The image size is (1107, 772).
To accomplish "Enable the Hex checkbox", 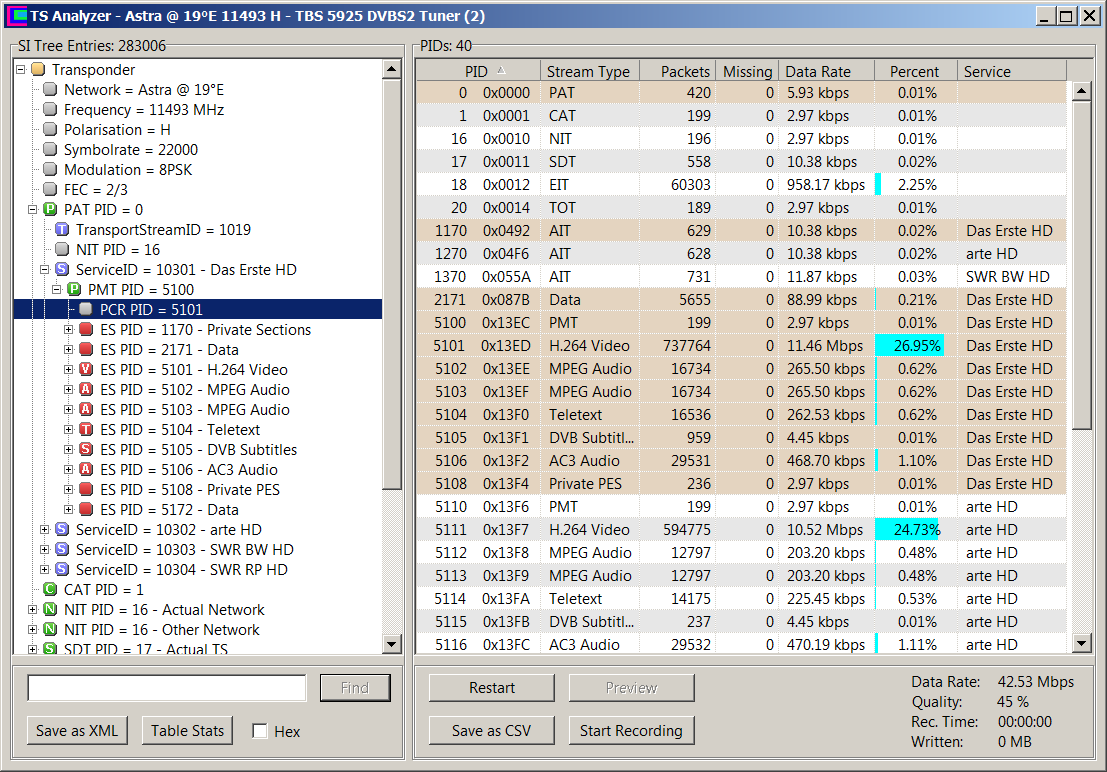I will tap(260, 731).
